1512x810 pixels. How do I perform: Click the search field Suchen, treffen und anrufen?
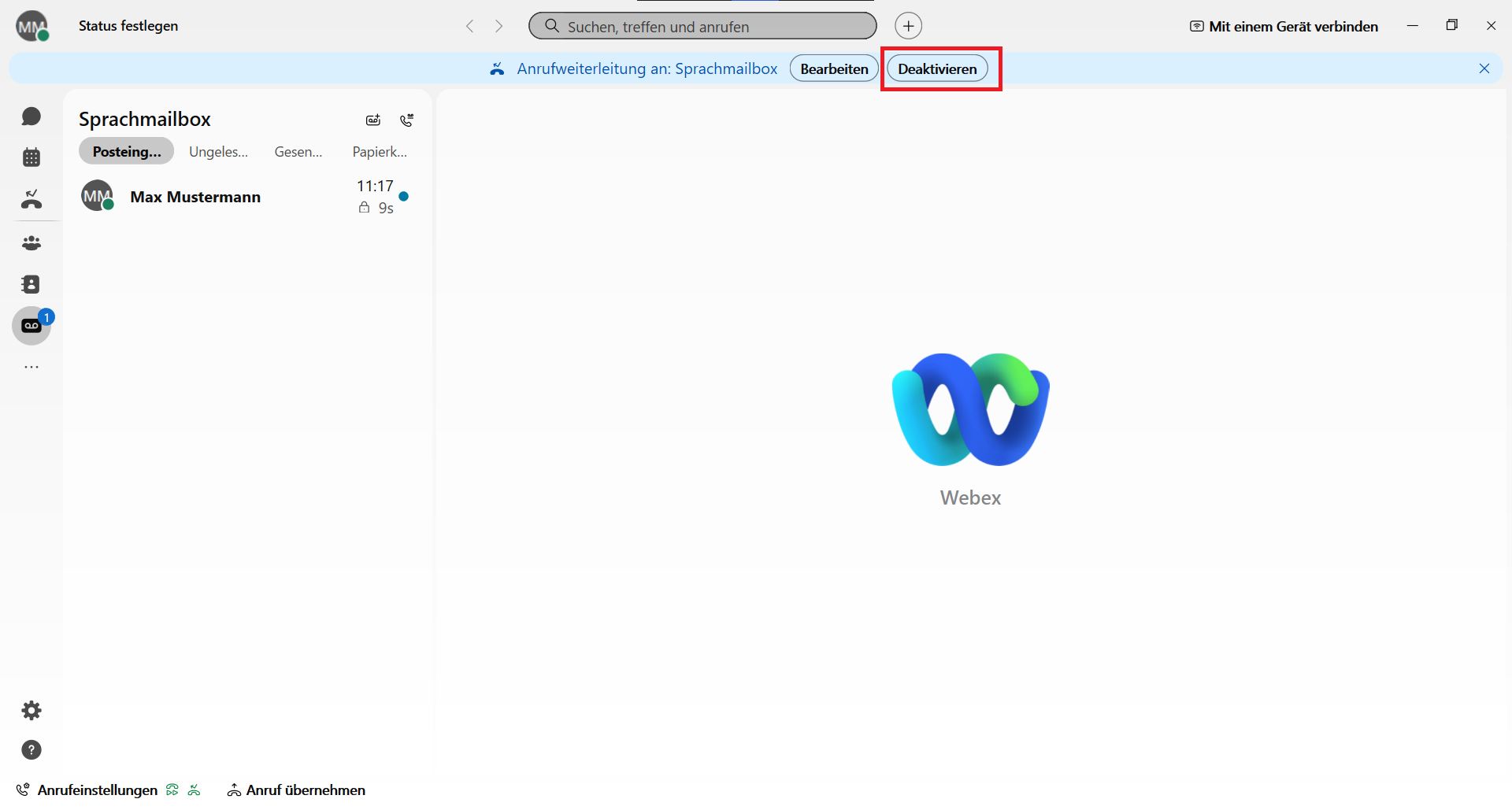point(702,27)
